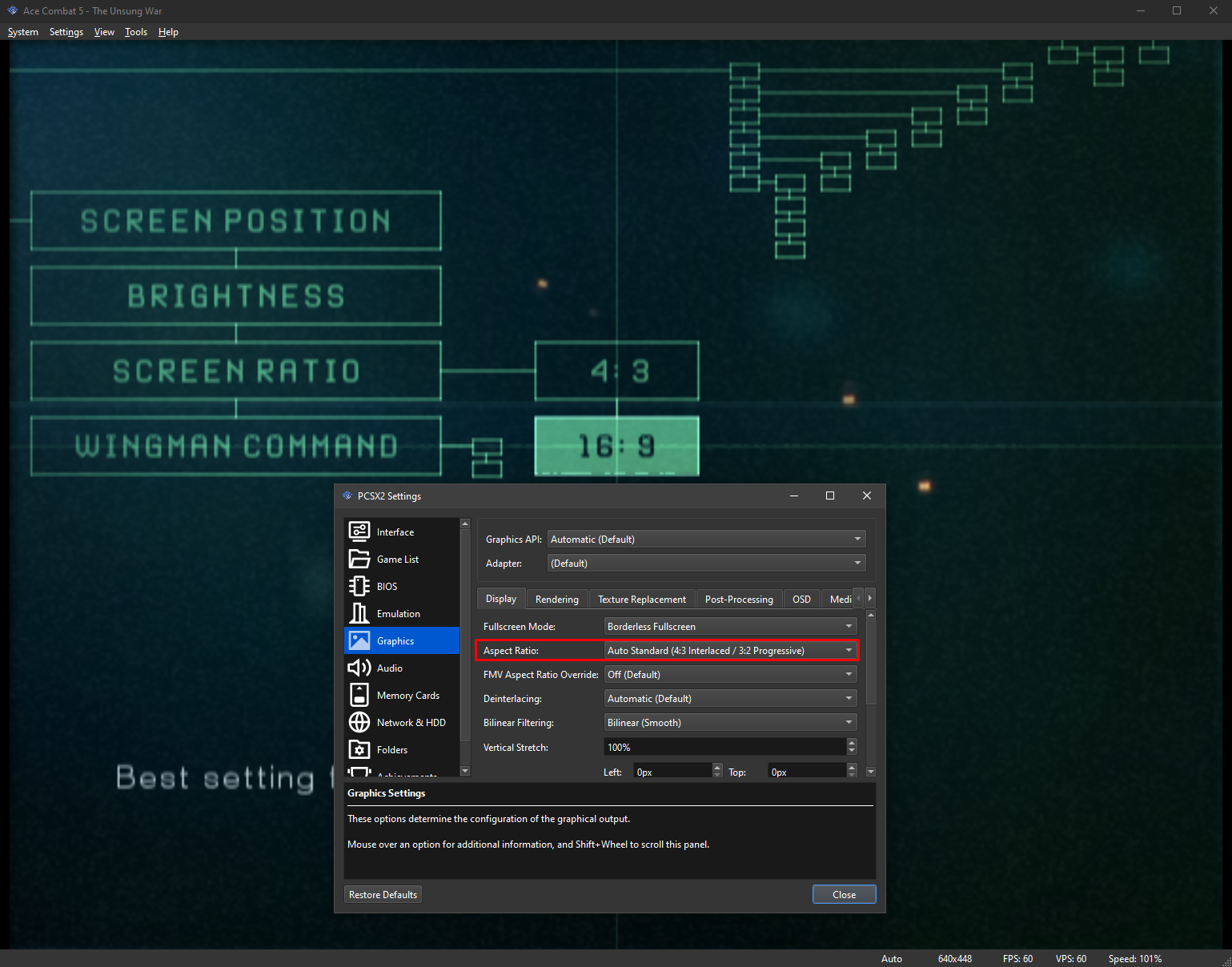This screenshot has width=1232, height=967.
Task: Open the System menu
Action: click(23, 32)
